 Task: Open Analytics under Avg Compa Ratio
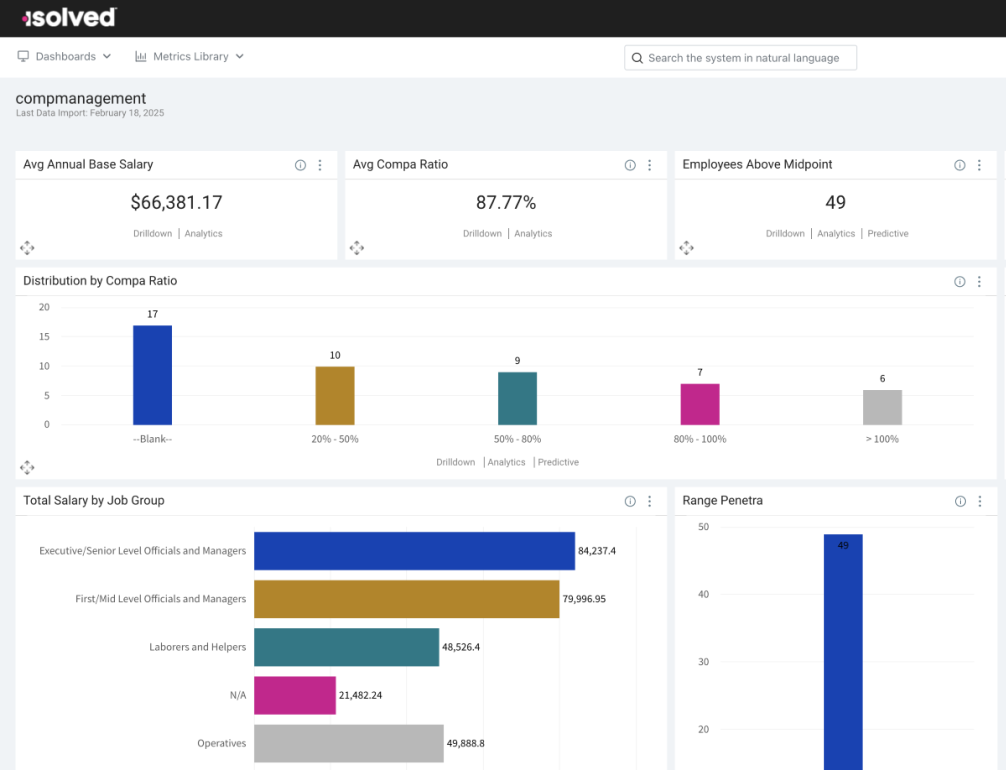tap(533, 234)
